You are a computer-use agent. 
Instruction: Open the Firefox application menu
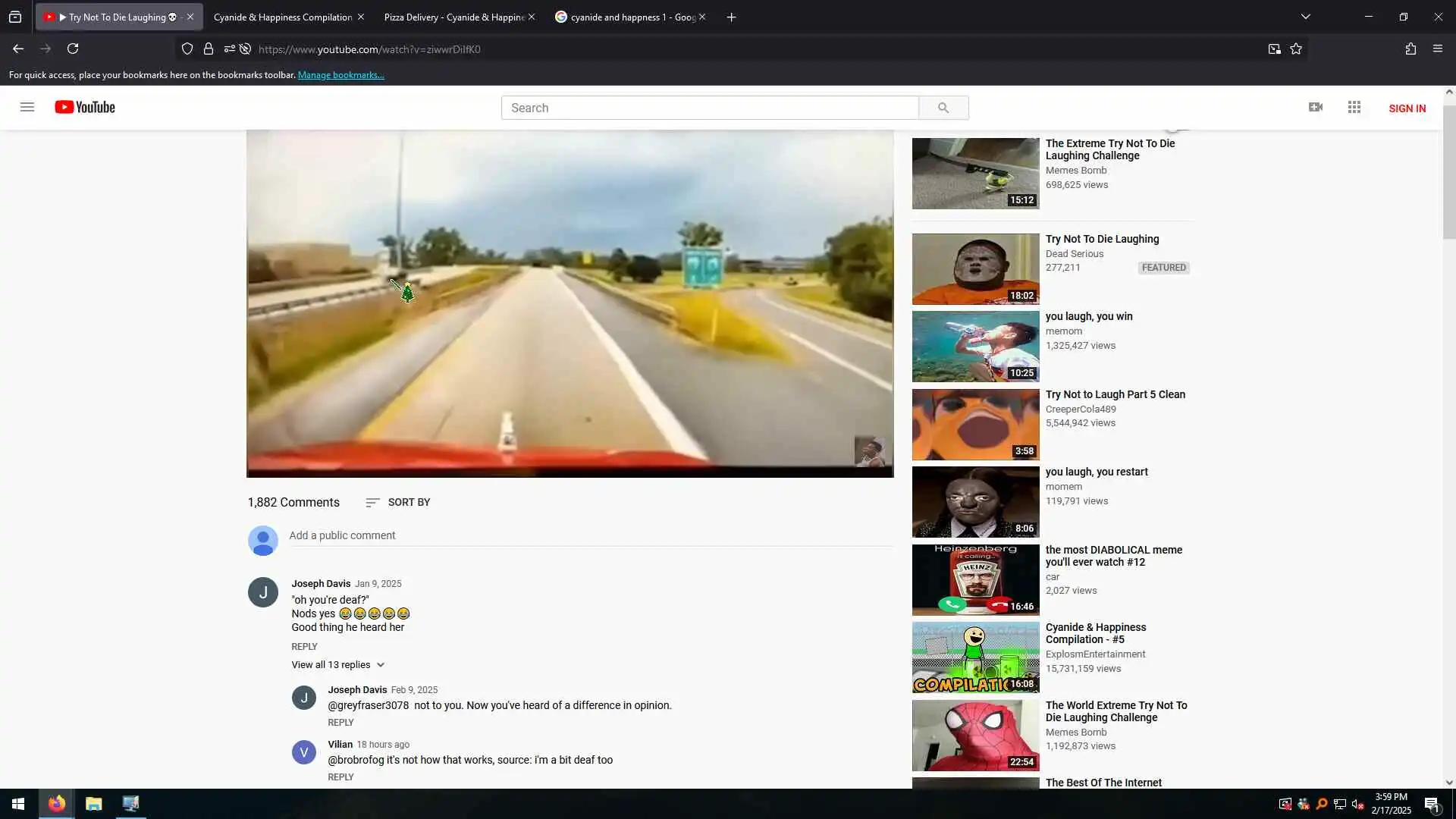tap(1438, 49)
